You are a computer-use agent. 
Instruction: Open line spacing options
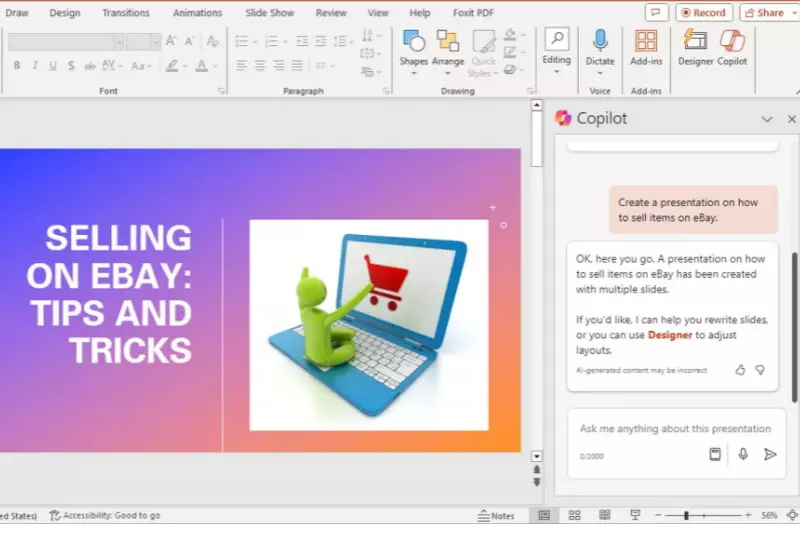coord(344,41)
